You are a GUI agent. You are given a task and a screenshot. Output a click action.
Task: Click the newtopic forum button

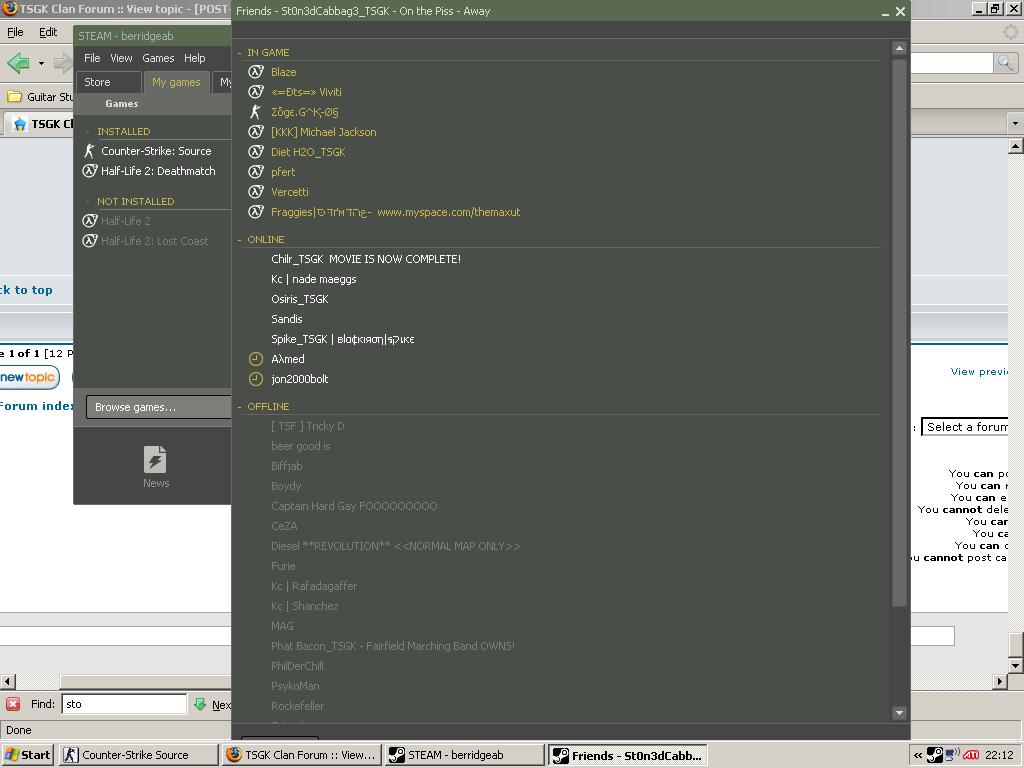pos(28,377)
